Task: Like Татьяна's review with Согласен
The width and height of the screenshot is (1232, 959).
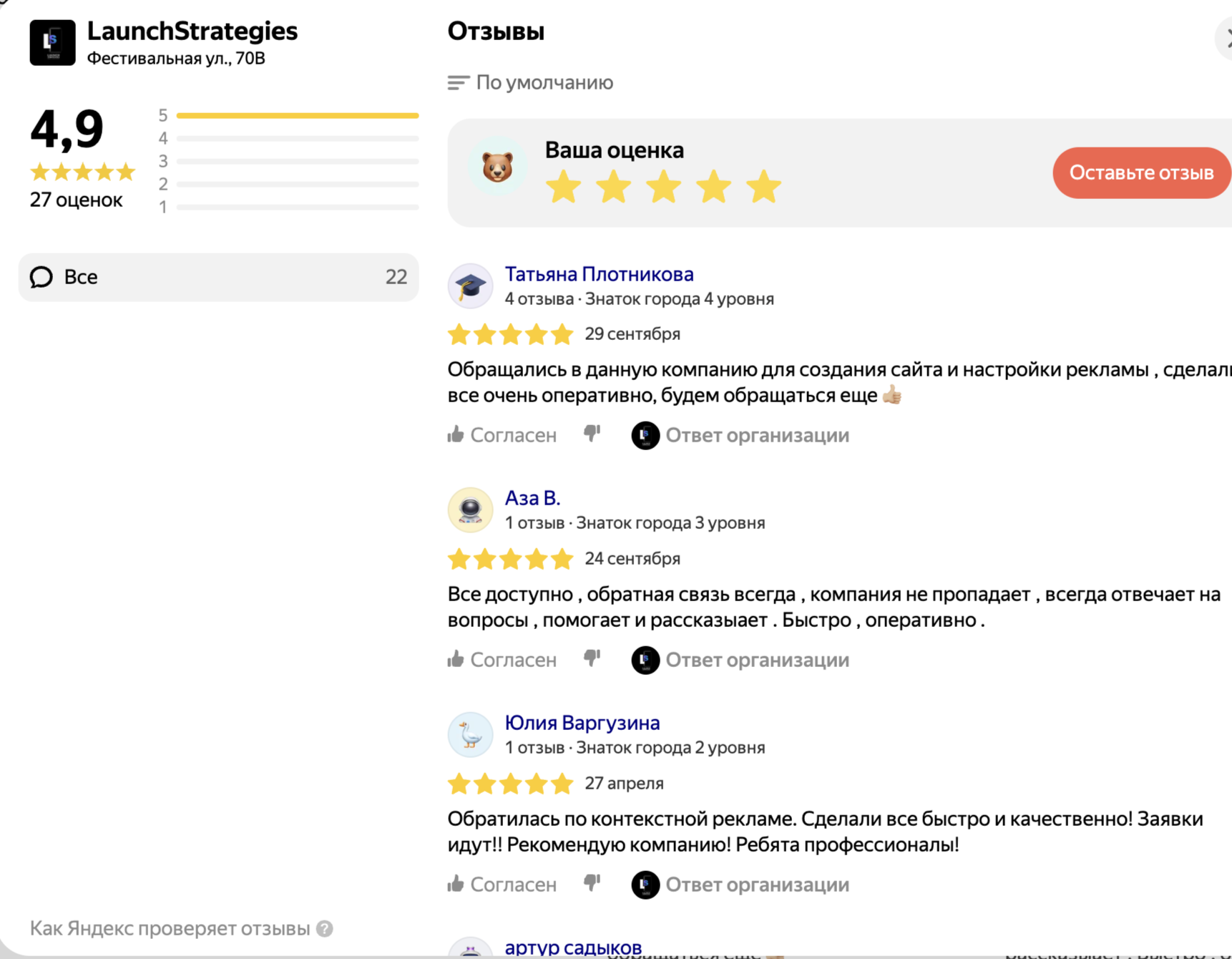Action: coord(502,434)
